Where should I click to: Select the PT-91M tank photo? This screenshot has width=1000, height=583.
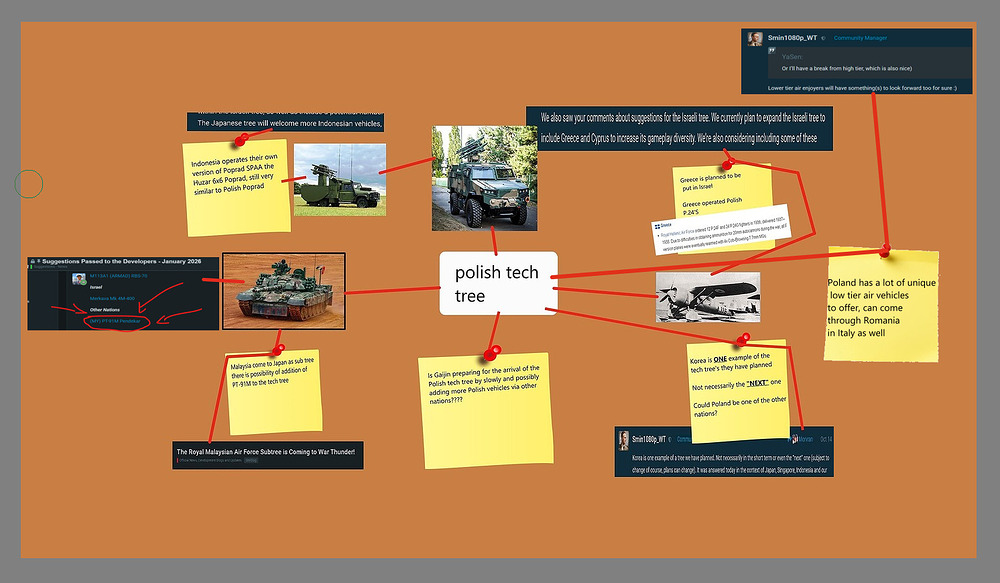click(284, 291)
